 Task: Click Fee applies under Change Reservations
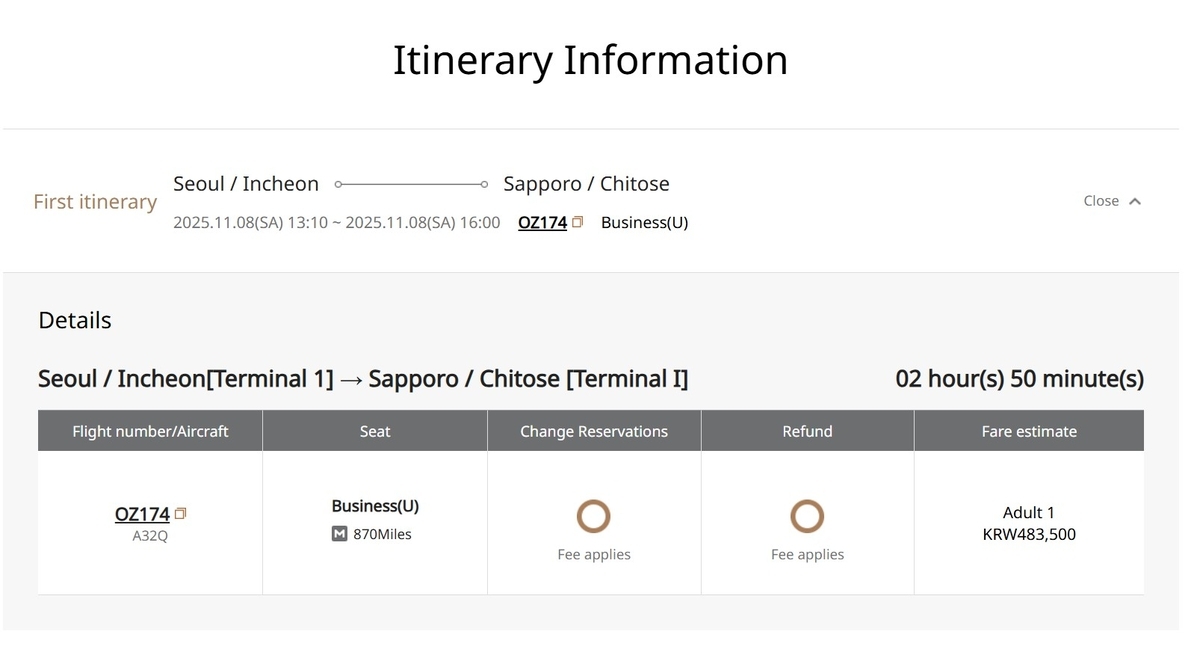click(x=594, y=555)
